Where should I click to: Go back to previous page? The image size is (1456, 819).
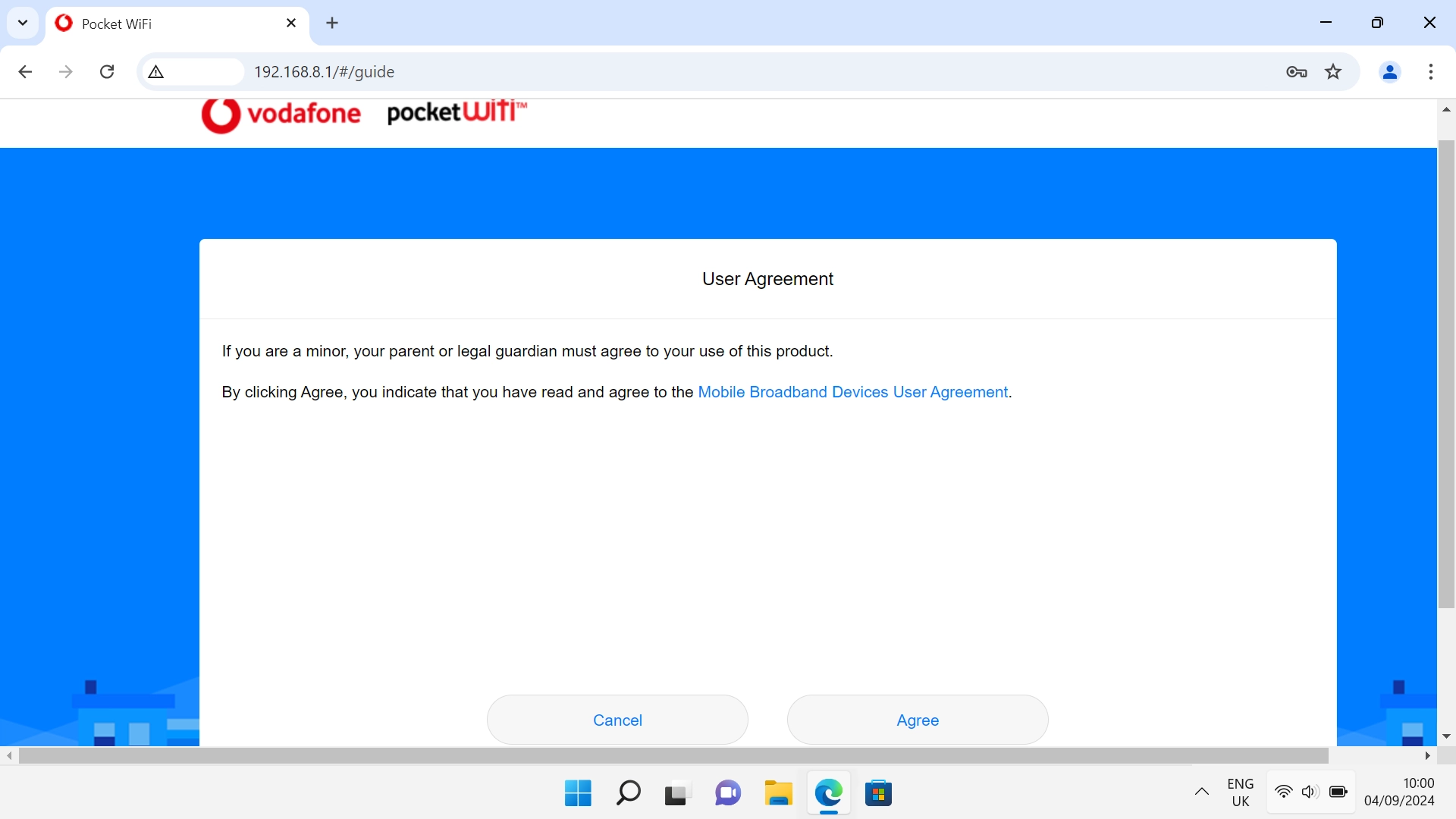25,72
